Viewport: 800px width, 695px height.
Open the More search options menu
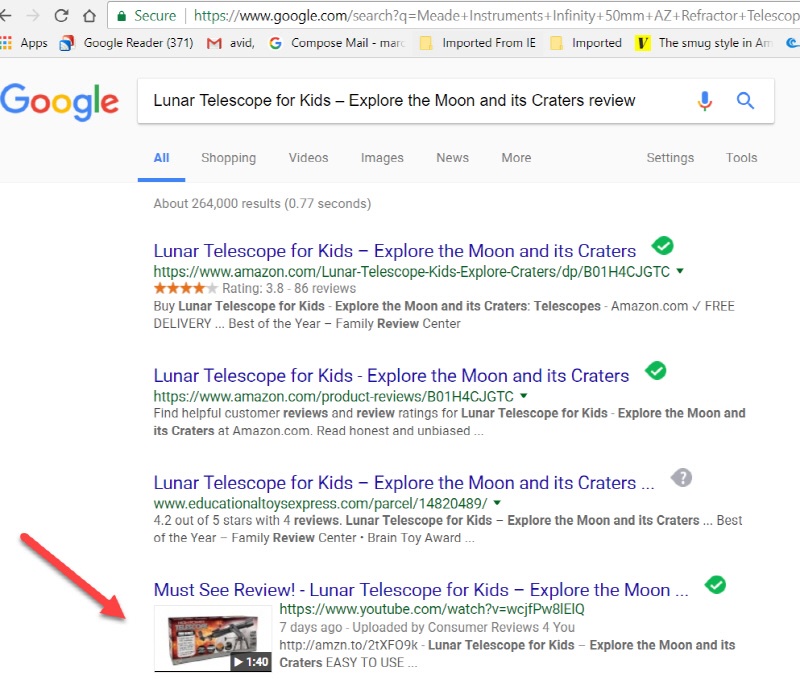(516, 158)
